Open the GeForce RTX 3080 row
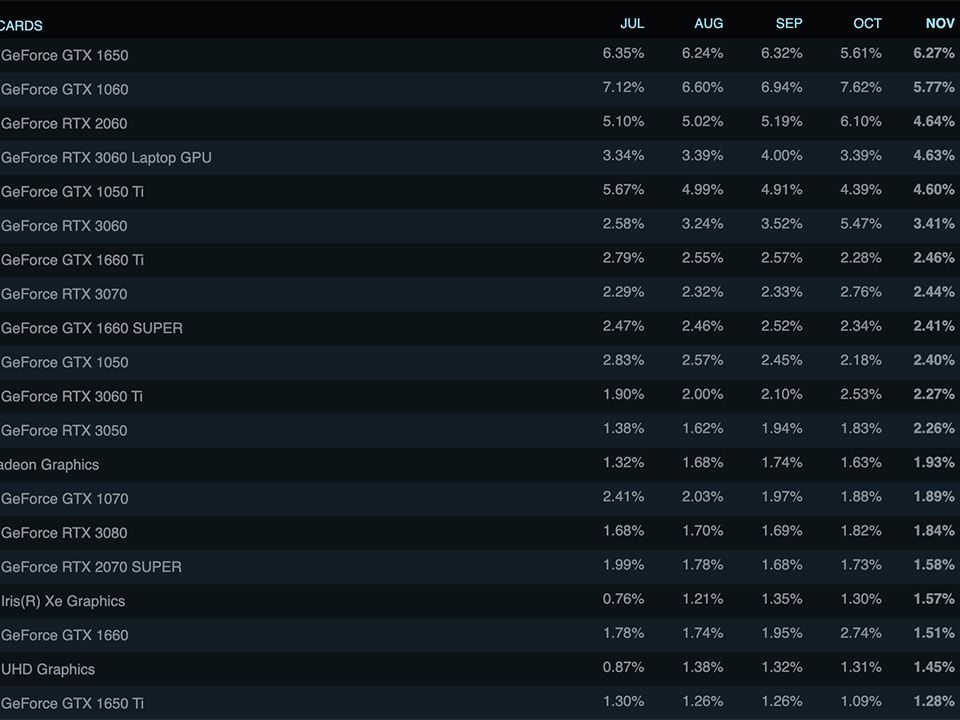960x720 pixels. (64, 533)
